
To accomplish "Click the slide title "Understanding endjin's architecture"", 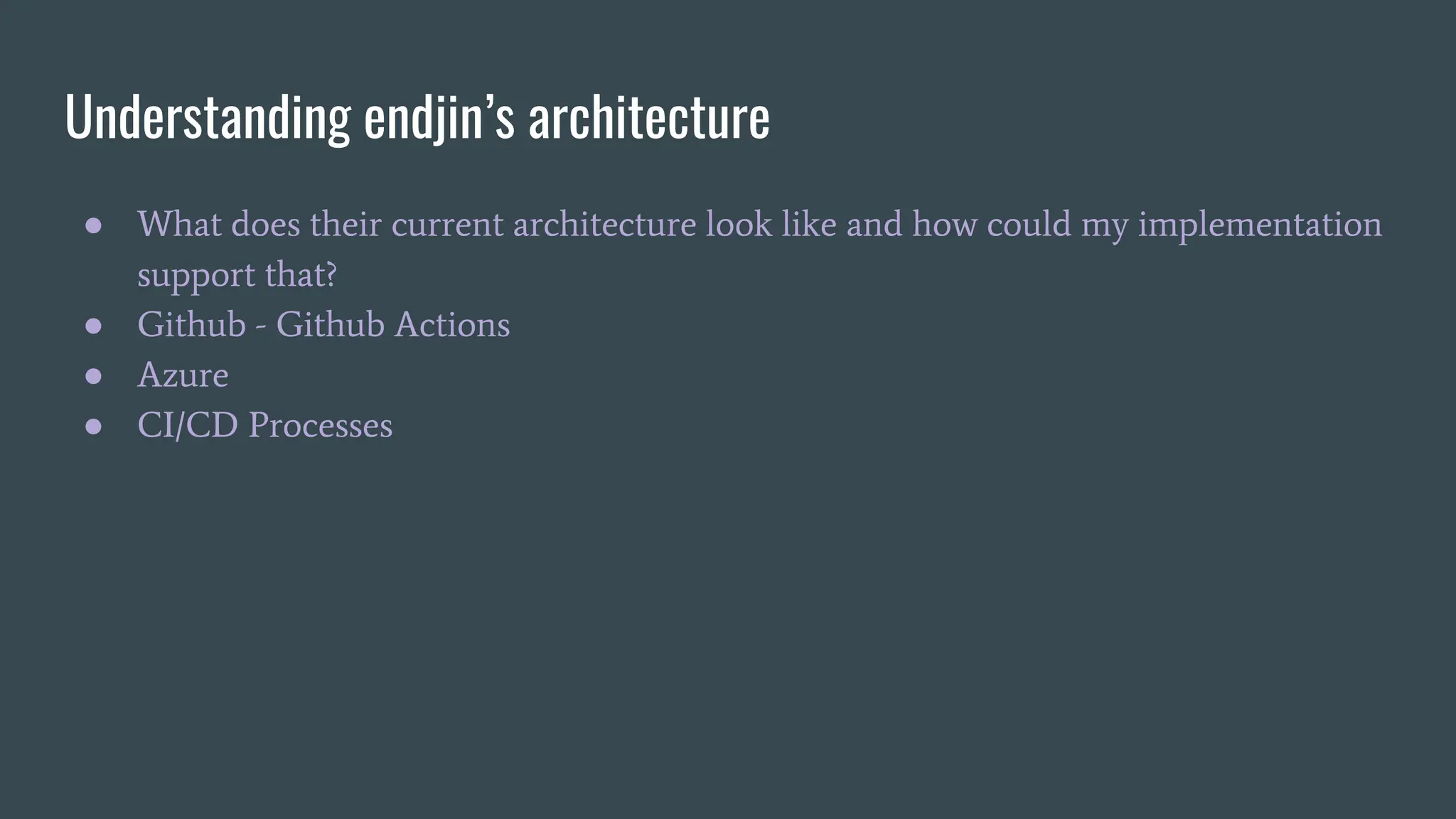I will (417, 117).
